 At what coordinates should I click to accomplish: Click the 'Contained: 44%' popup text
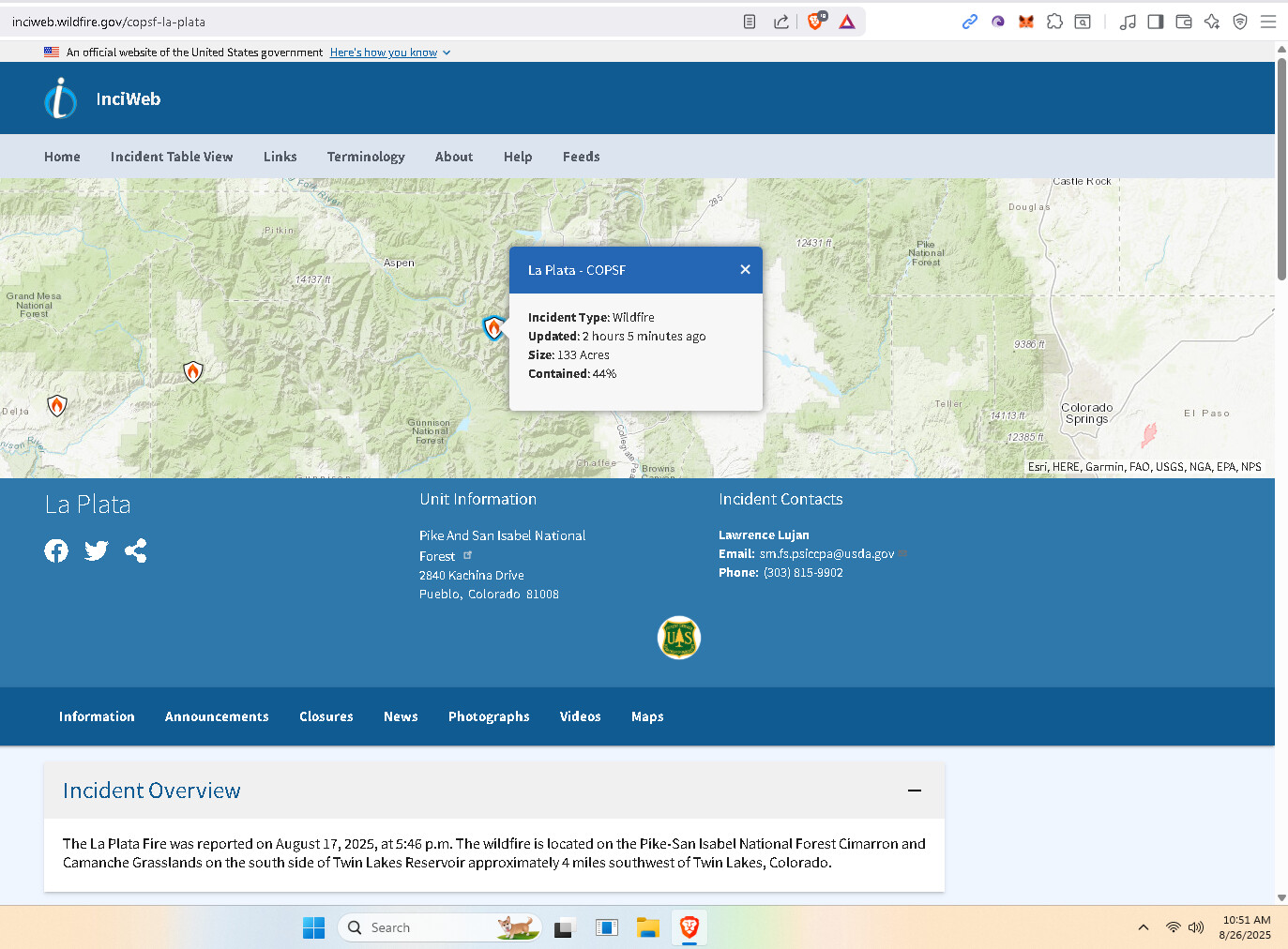[x=572, y=374]
